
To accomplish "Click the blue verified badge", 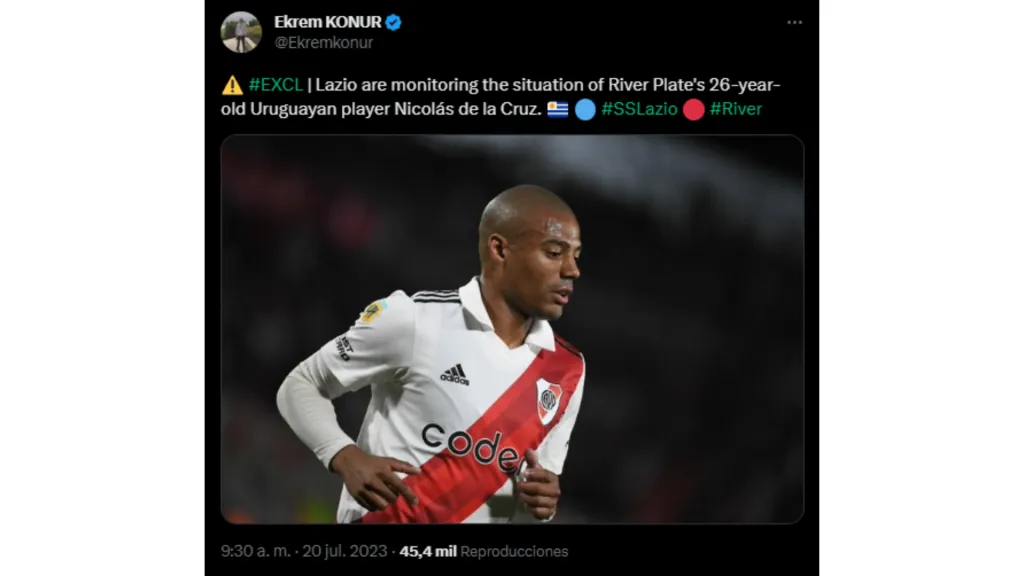I will (x=393, y=22).
